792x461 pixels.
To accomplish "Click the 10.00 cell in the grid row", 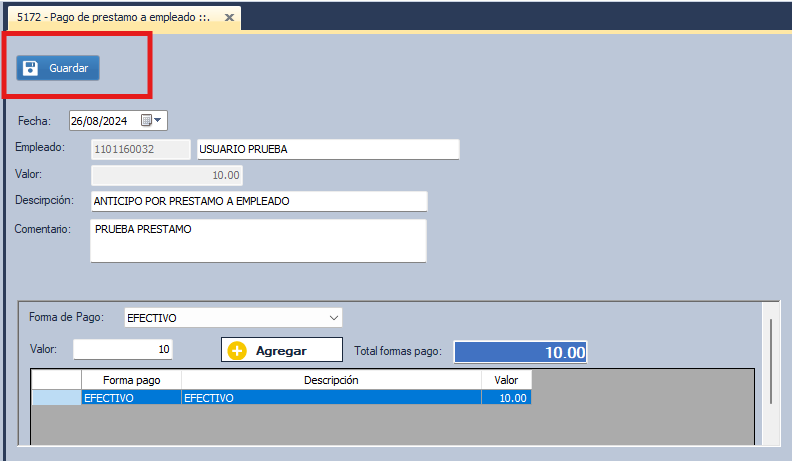I will point(506,398).
